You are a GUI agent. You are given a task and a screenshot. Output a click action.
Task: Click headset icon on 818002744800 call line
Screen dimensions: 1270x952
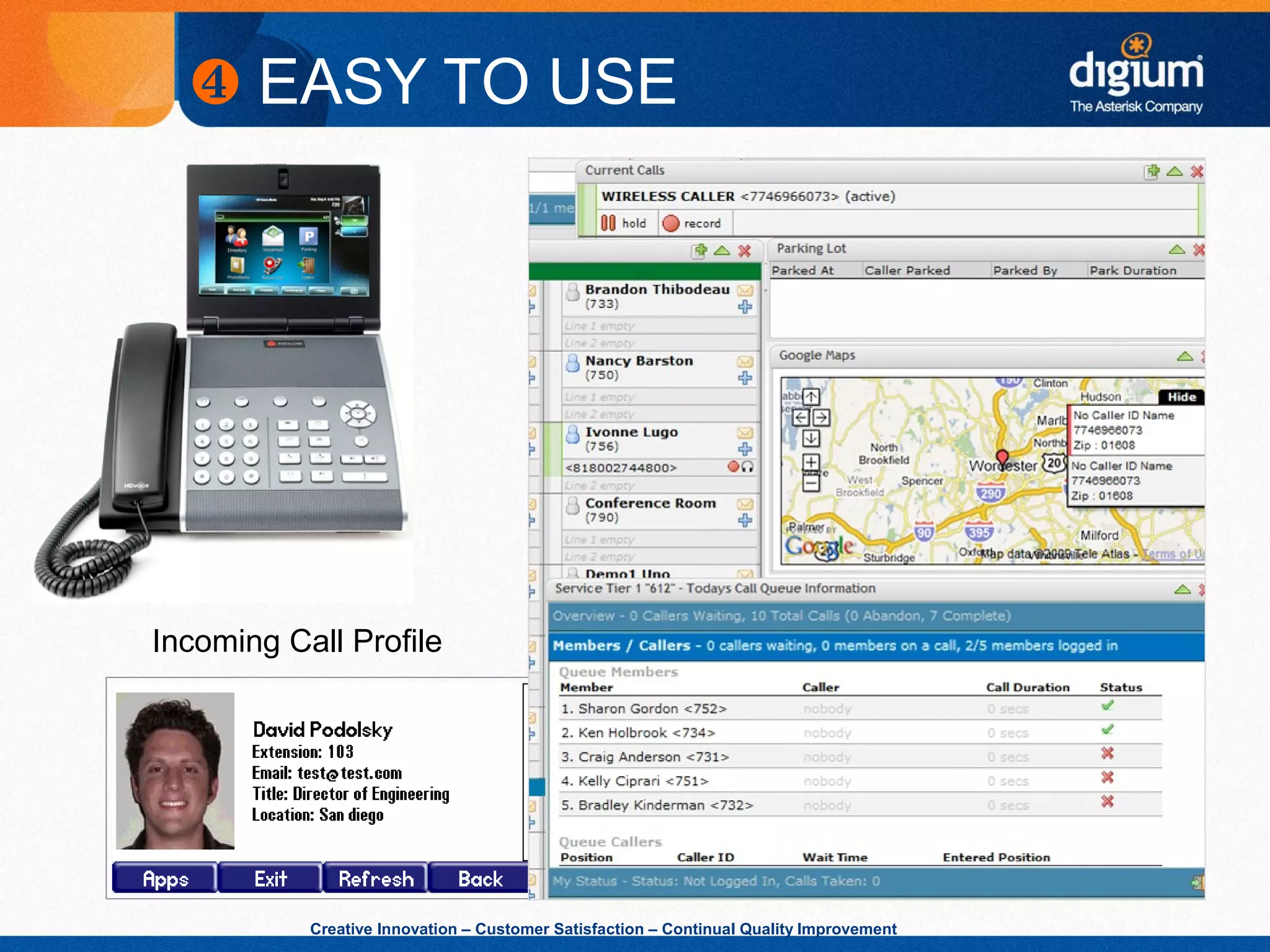[748, 467]
